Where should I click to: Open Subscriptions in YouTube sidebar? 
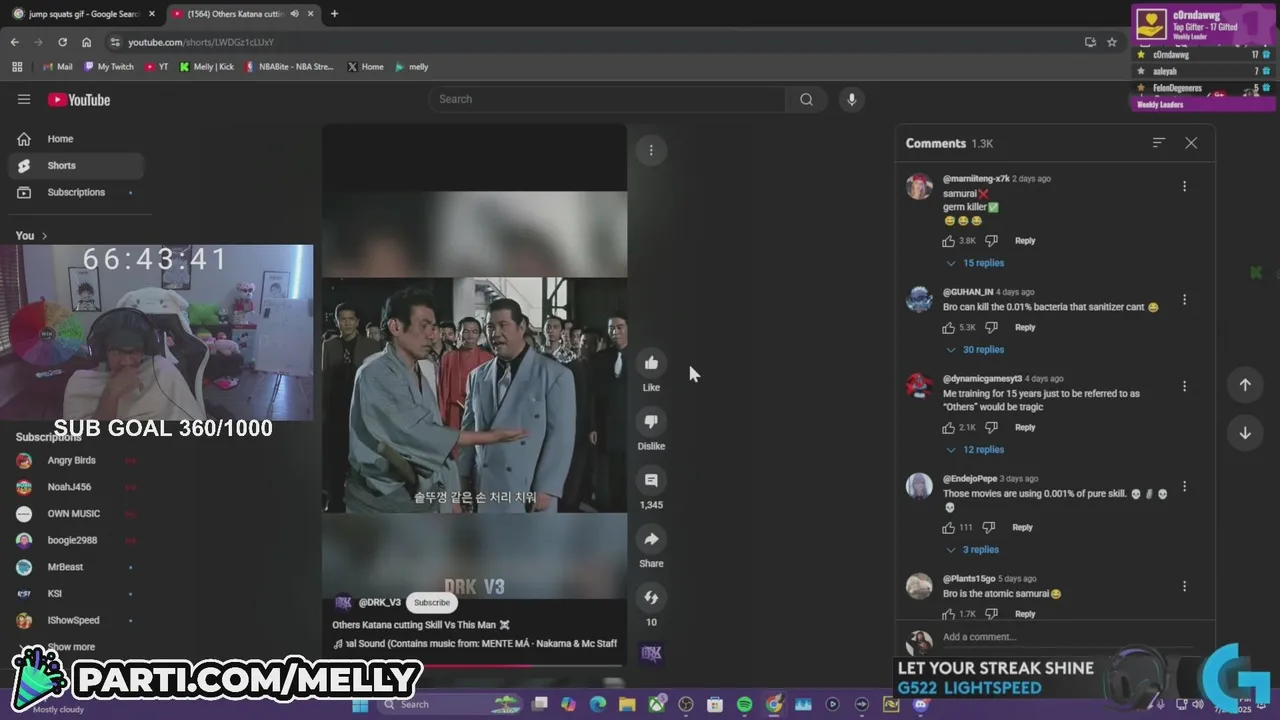[x=76, y=192]
